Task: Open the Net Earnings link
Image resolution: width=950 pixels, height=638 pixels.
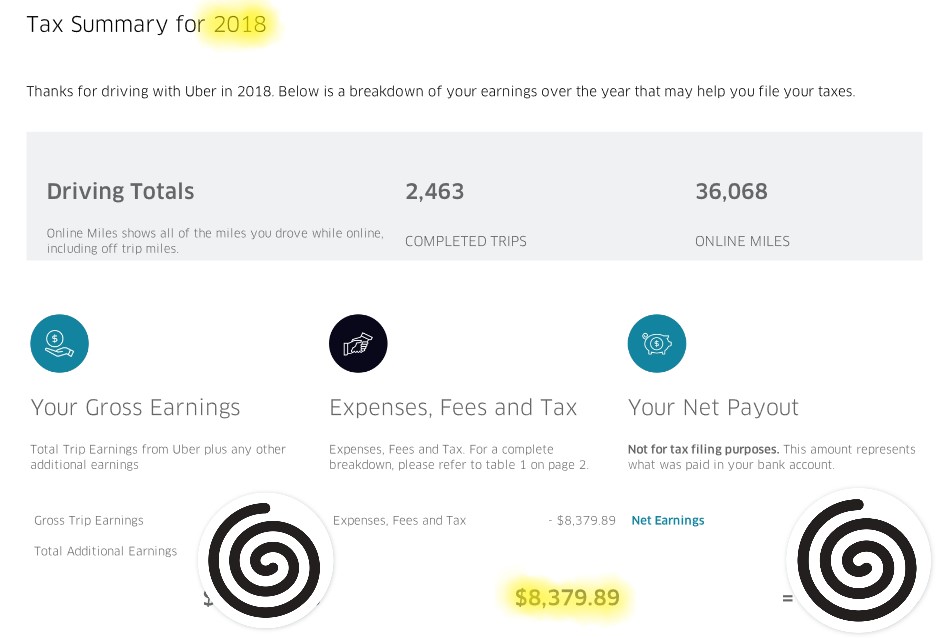Action: pyautogui.click(x=668, y=520)
